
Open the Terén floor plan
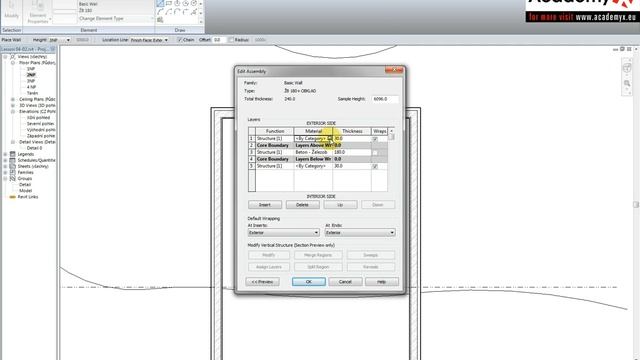click(x=32, y=93)
